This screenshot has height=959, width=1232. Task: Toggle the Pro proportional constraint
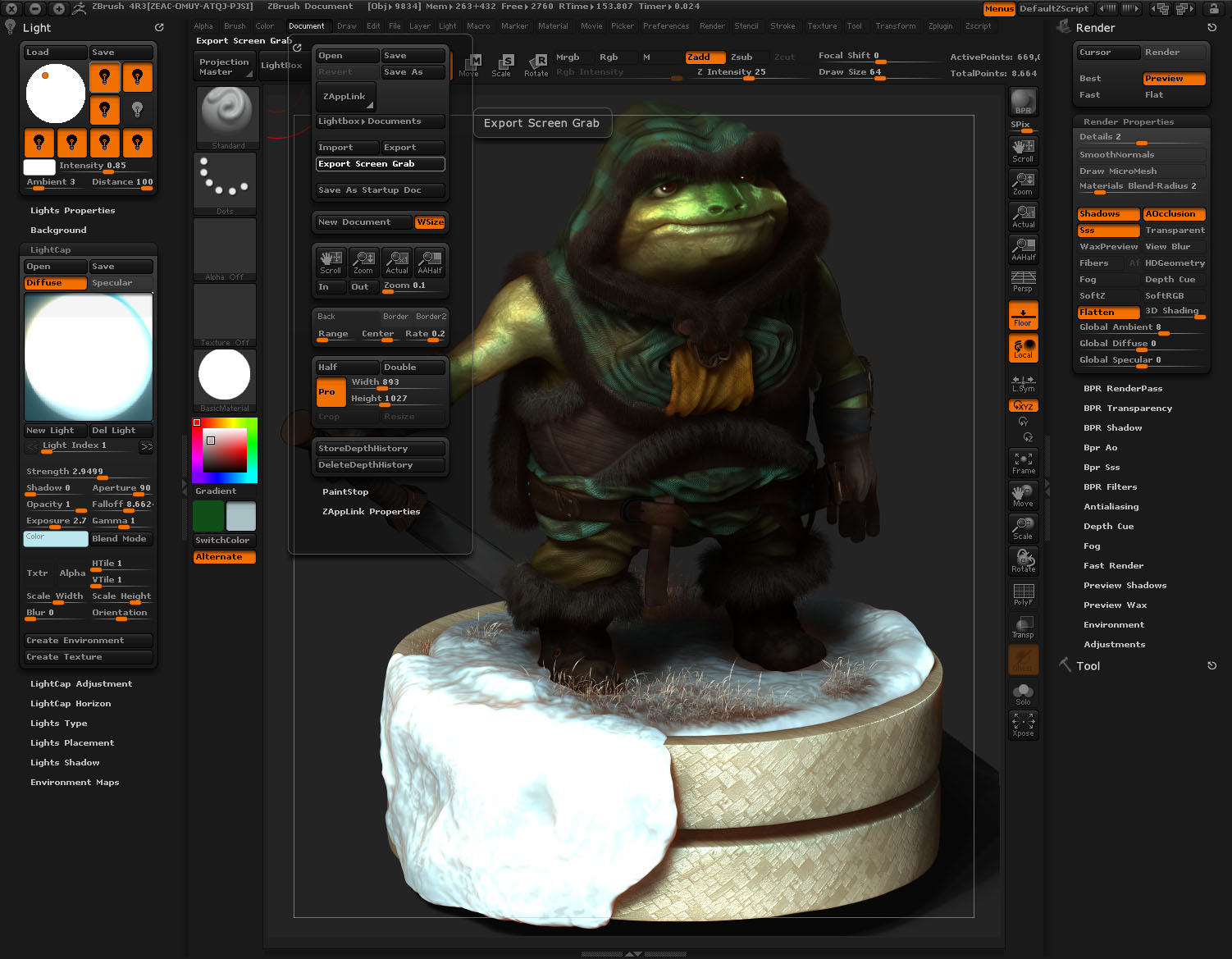pyautogui.click(x=331, y=392)
